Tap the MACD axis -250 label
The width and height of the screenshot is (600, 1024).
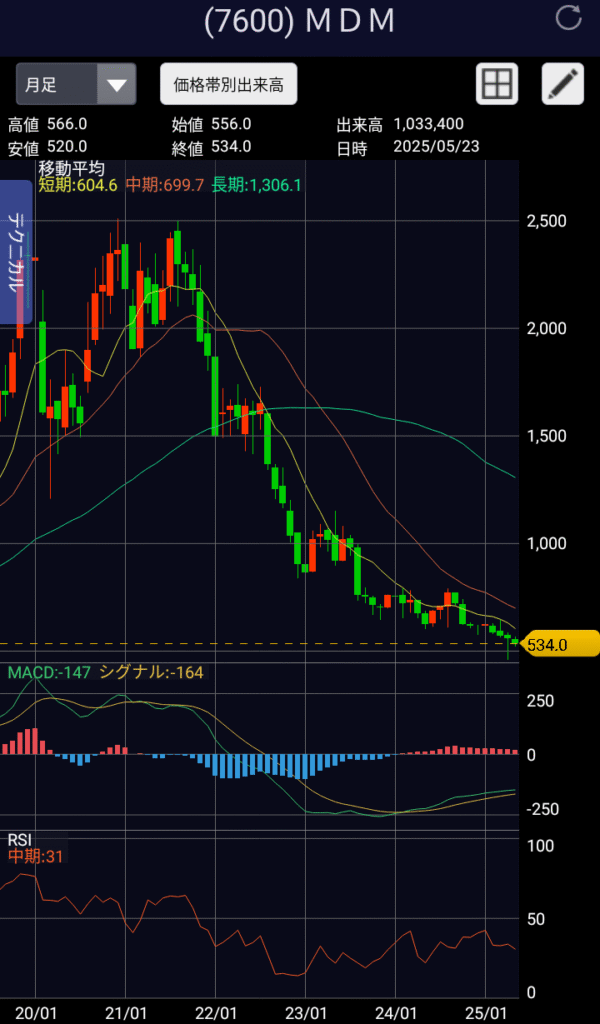coord(543,810)
